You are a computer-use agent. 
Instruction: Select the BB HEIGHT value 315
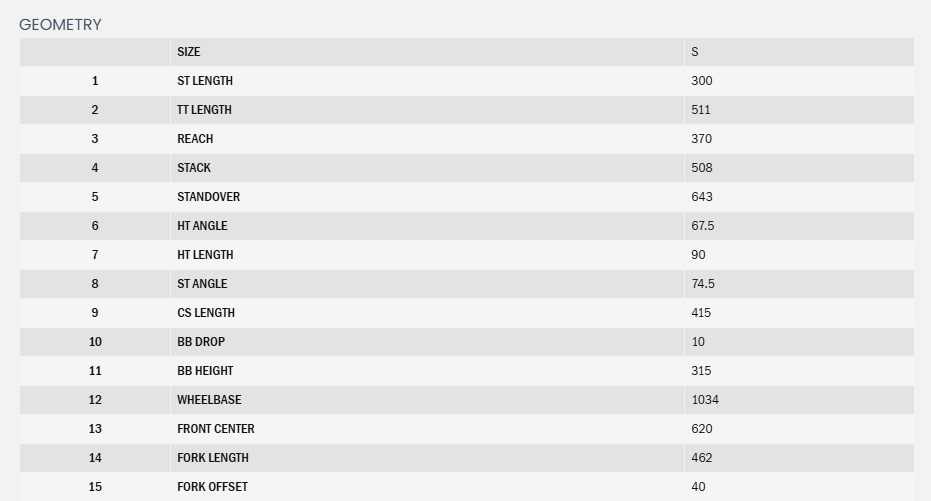coord(701,371)
